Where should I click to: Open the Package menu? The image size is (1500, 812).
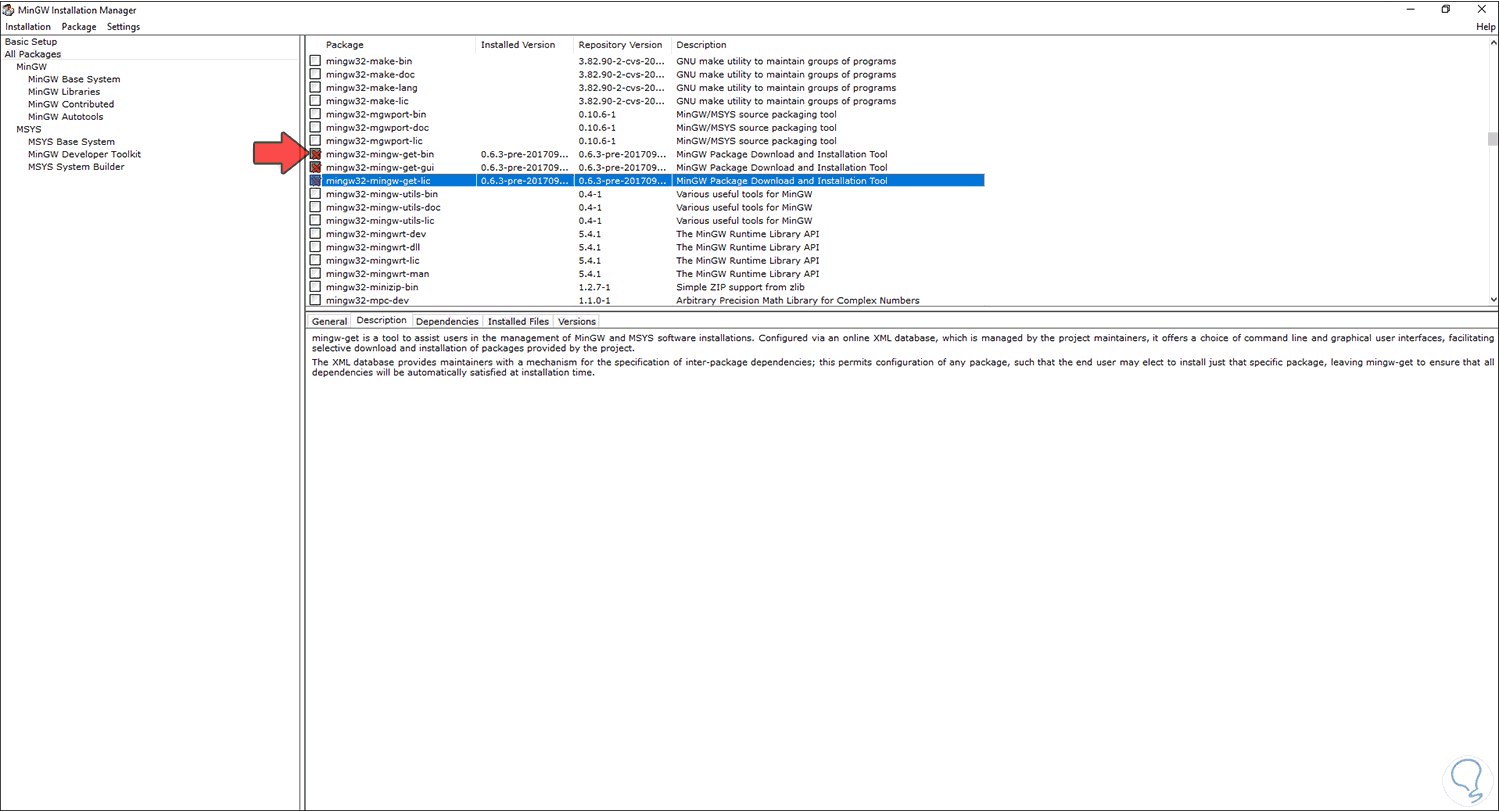pos(79,27)
